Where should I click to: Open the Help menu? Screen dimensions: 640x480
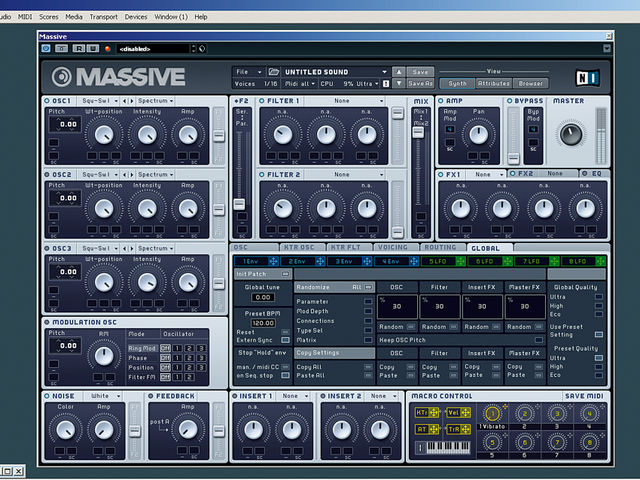200,17
